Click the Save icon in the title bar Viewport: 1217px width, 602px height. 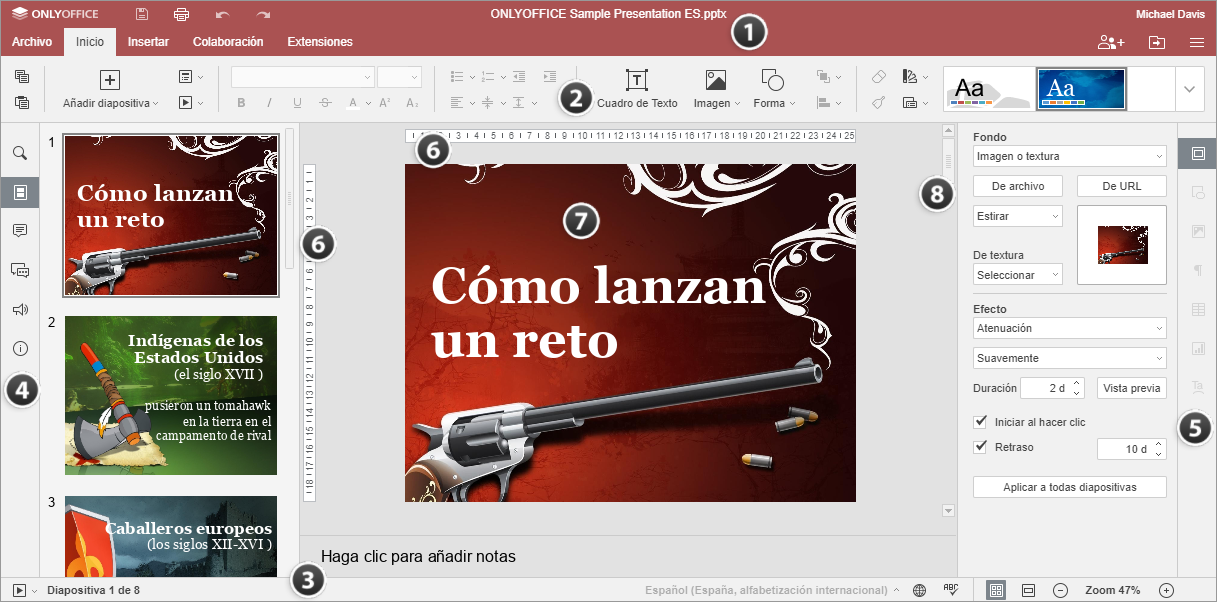pos(142,14)
